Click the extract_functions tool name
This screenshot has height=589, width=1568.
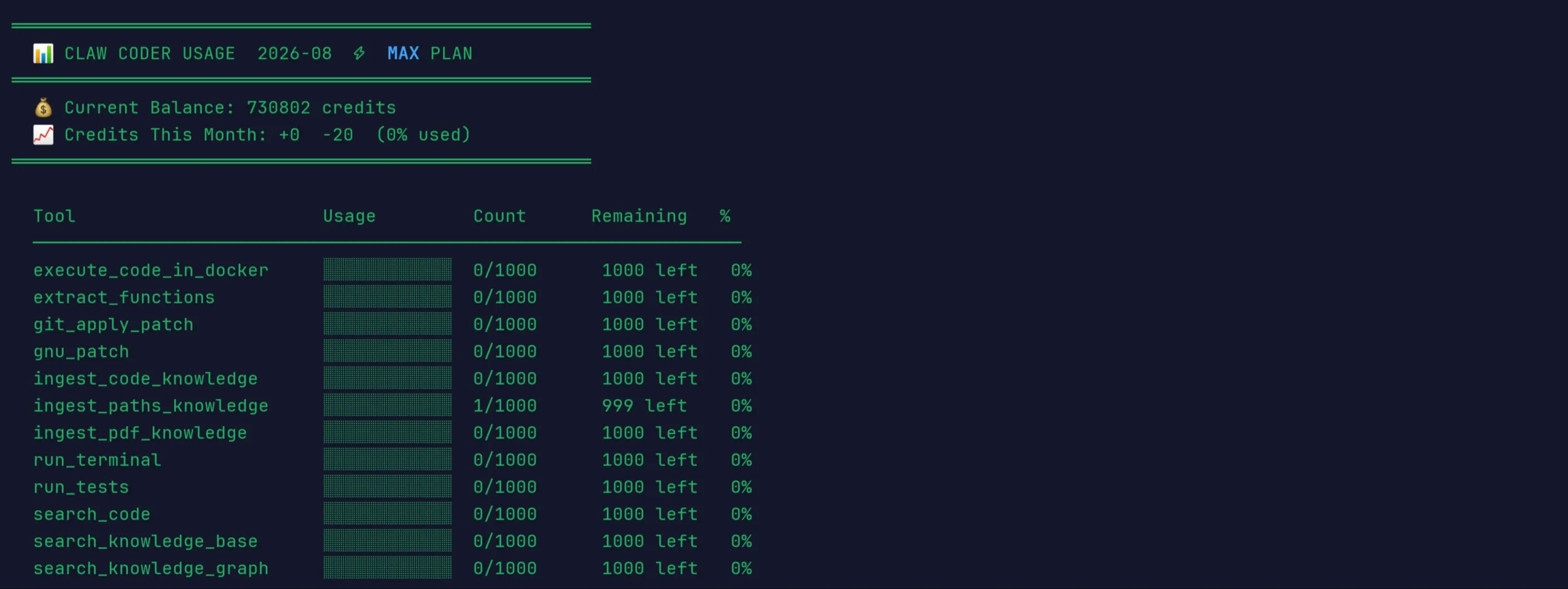[x=124, y=297]
